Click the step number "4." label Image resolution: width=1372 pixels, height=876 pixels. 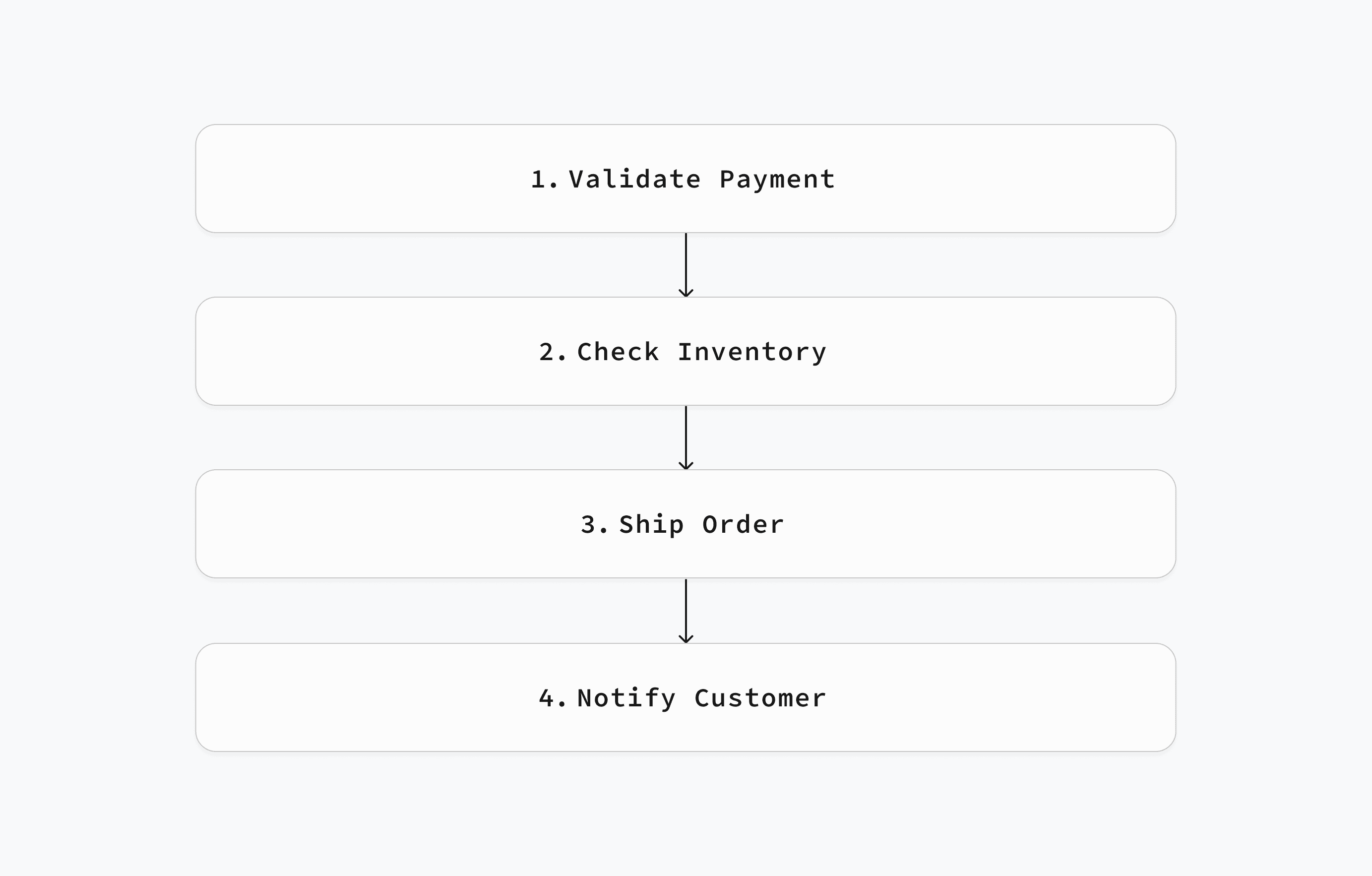pyautogui.click(x=553, y=698)
